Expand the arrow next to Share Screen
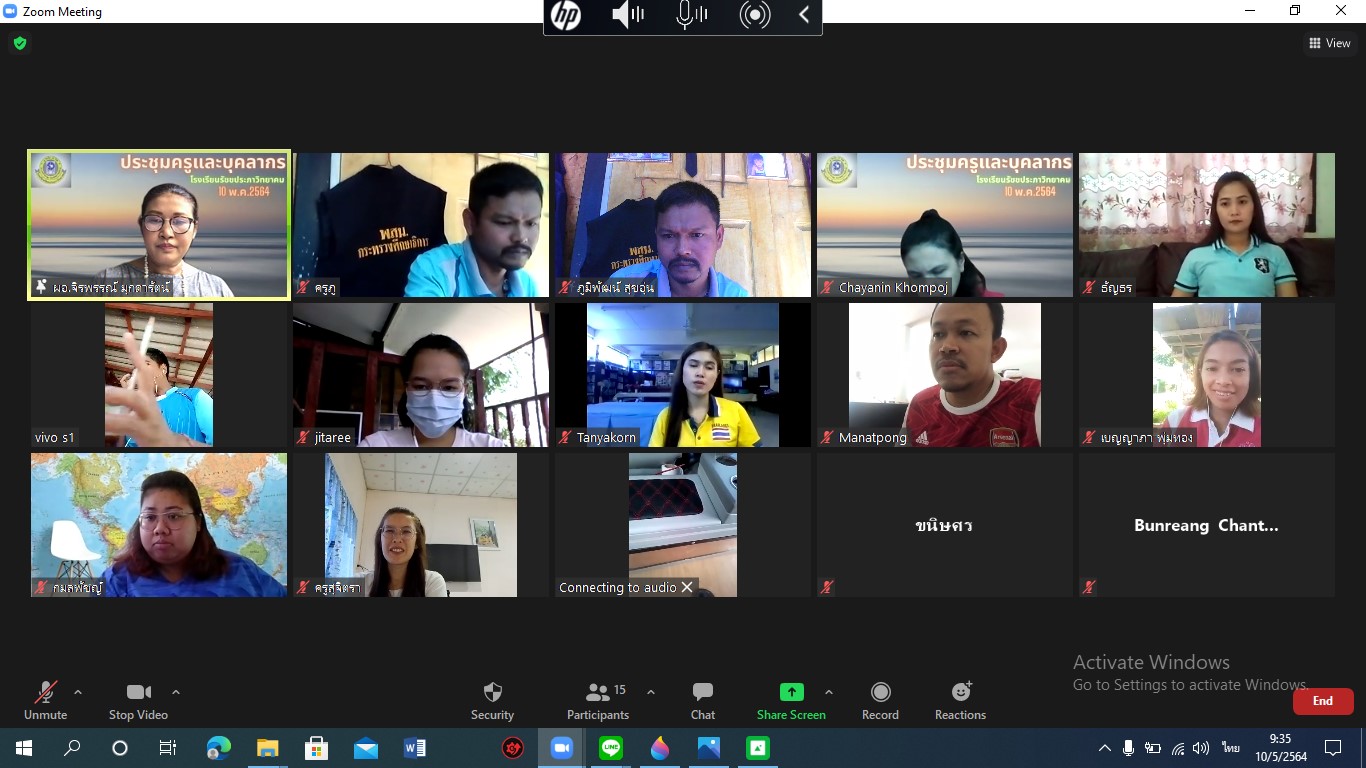1366x768 pixels. [828, 692]
